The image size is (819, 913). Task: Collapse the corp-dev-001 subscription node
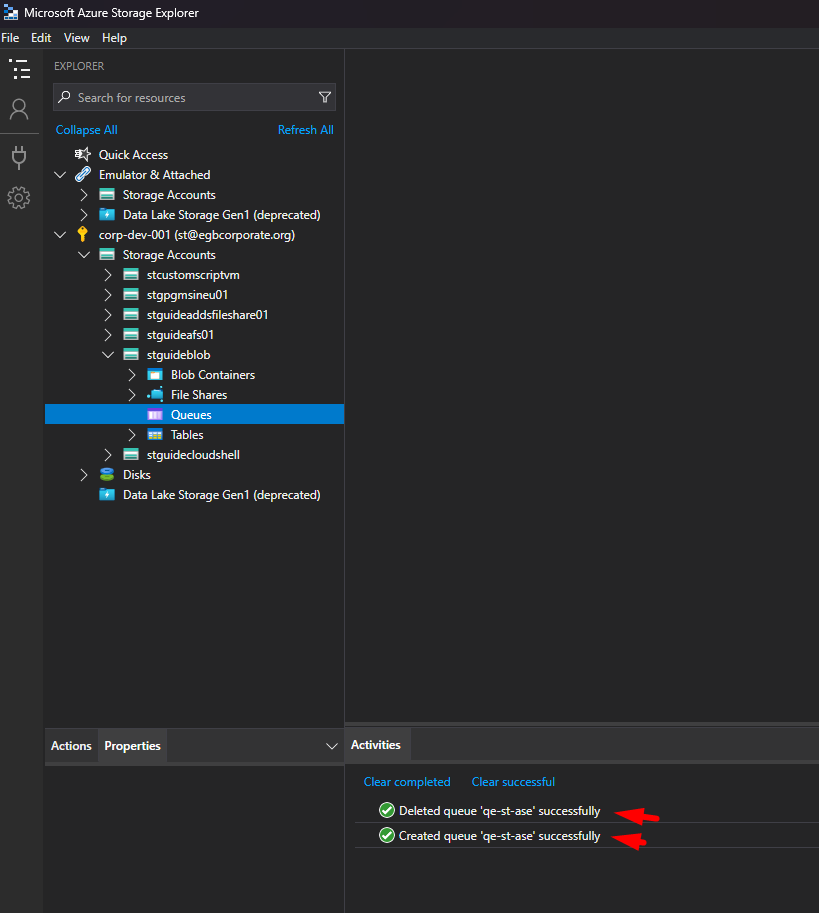[60, 235]
